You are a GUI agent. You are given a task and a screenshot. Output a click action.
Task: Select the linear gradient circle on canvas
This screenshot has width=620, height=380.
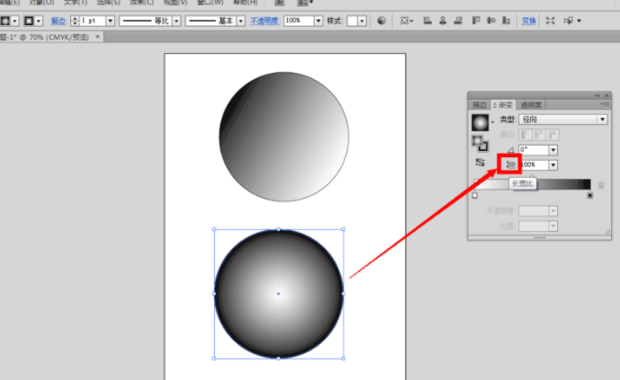284,137
